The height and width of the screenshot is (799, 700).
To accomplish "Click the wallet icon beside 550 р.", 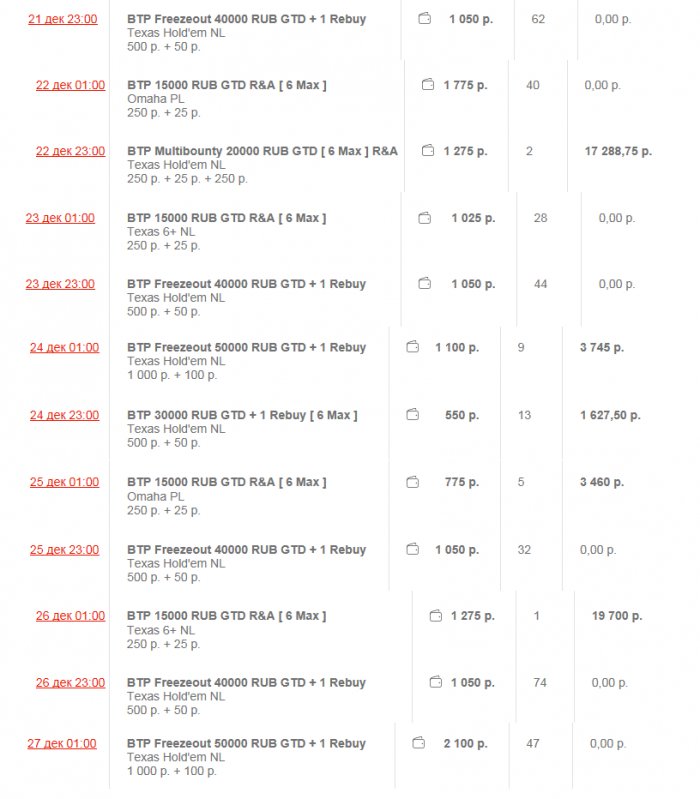I will pyautogui.click(x=413, y=414).
